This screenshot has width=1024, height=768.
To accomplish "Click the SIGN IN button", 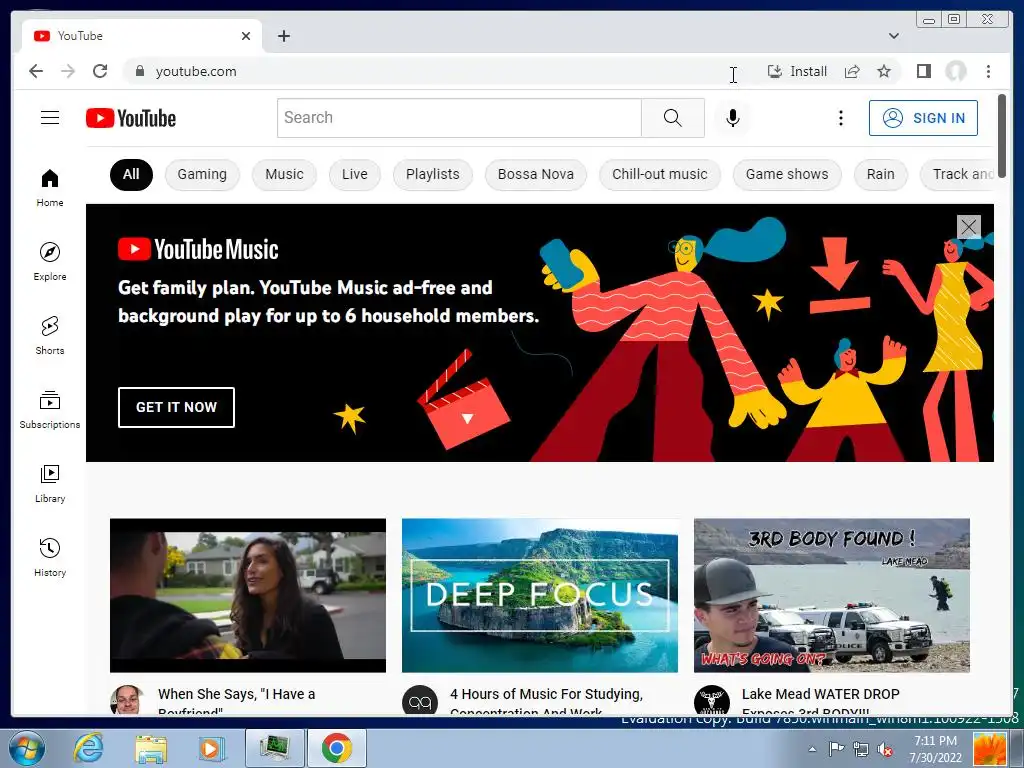I will click(x=923, y=118).
